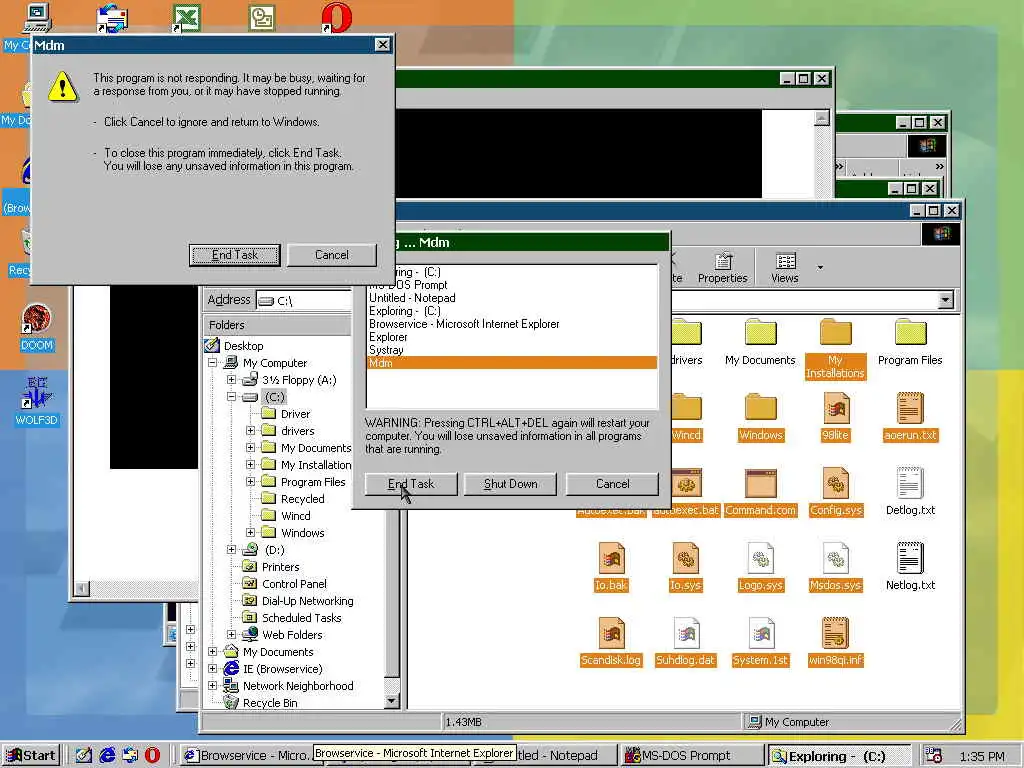
Task: Switch to MS-DOS Prompt taskbar button
Action: (691, 756)
